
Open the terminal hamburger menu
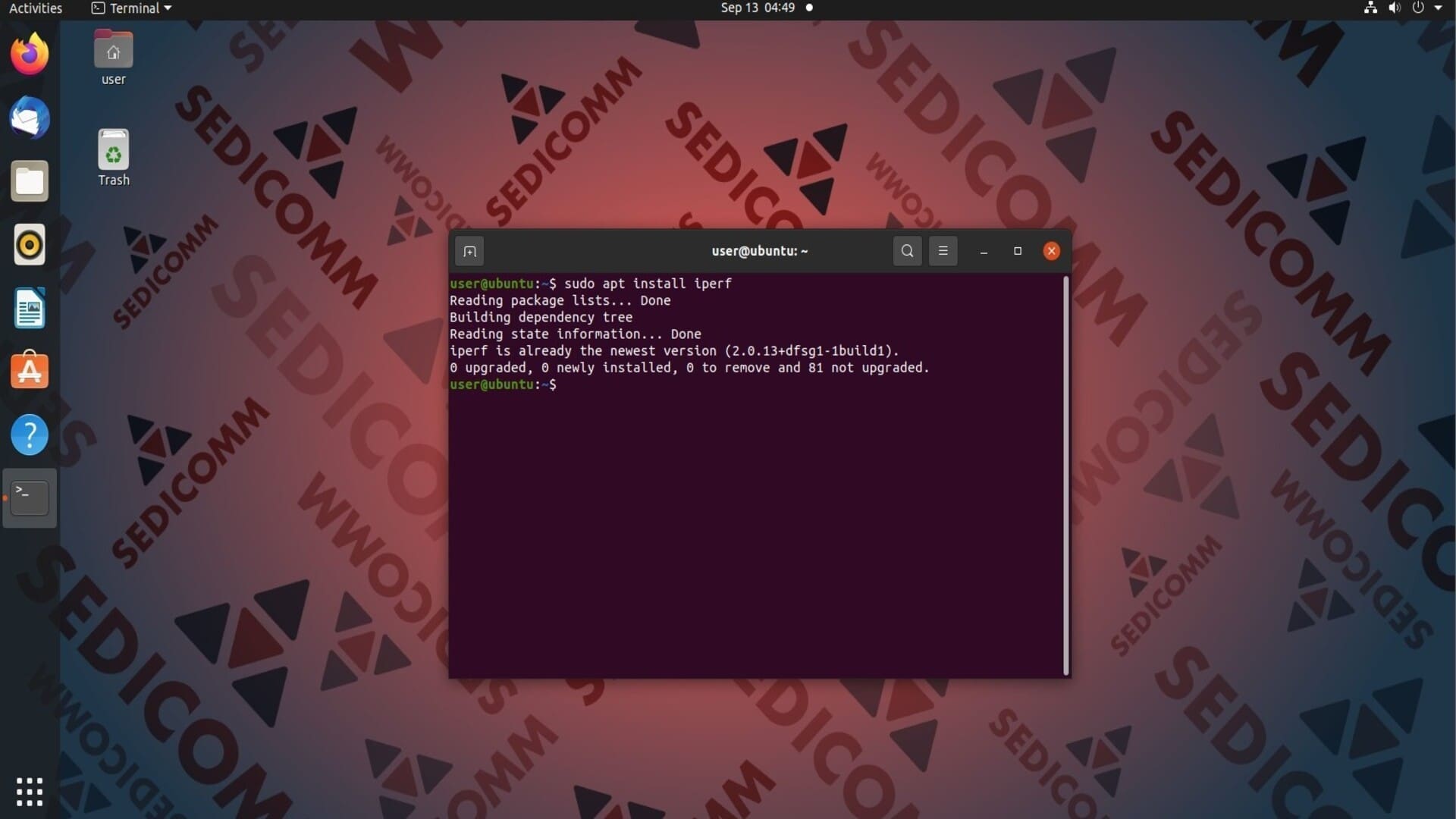[x=943, y=251]
